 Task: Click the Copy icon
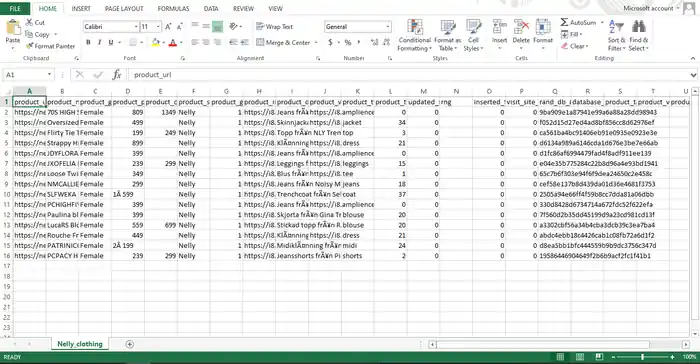click(29, 34)
